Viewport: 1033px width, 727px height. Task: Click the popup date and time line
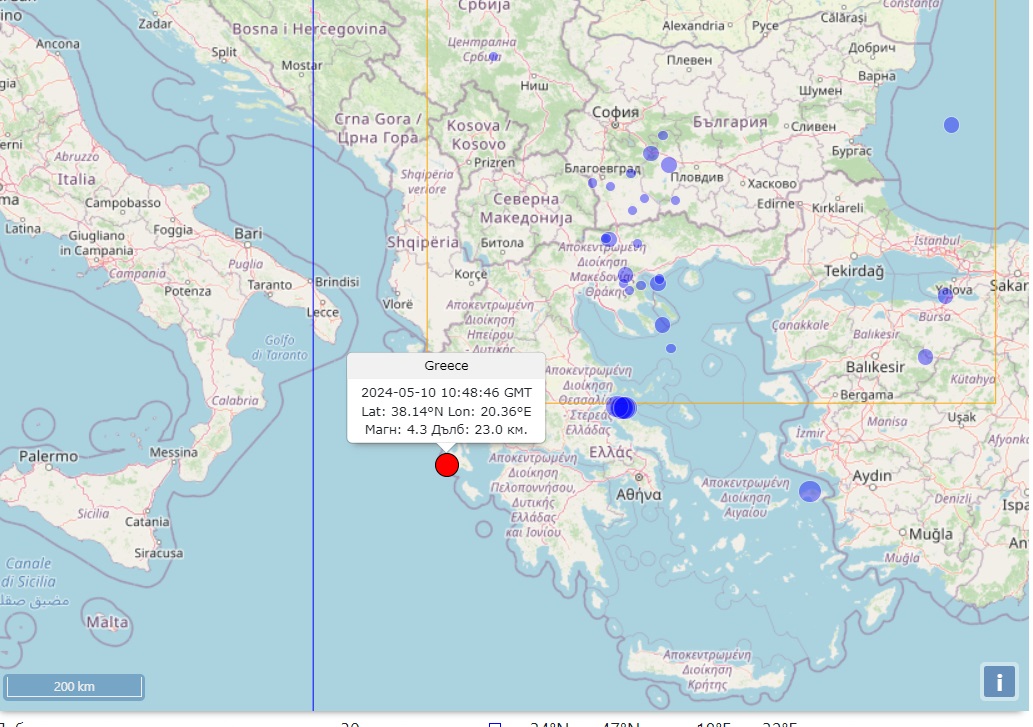tap(446, 392)
